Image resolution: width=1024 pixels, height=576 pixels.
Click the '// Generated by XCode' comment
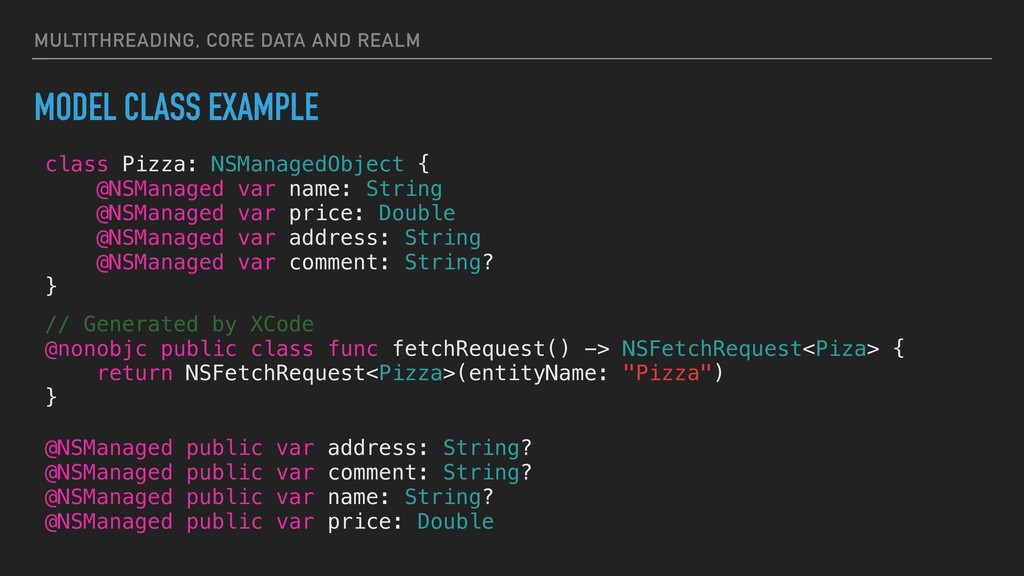click(x=180, y=324)
